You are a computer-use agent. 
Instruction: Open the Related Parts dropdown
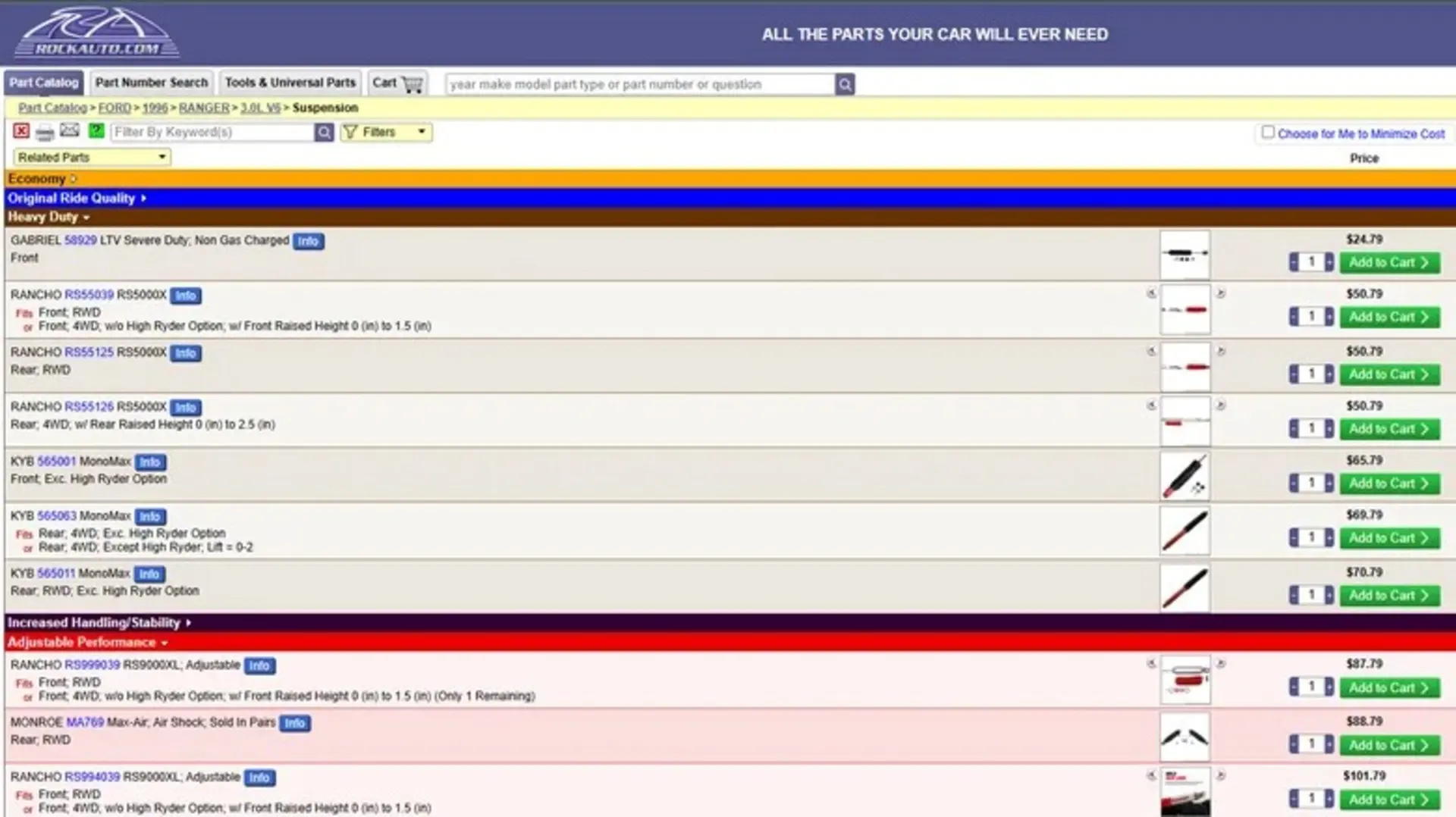point(92,158)
